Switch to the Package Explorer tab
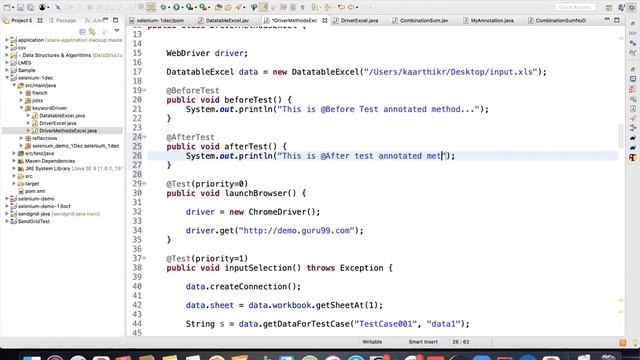The height and width of the screenshot is (360, 640). pyautogui.click(x=62, y=20)
